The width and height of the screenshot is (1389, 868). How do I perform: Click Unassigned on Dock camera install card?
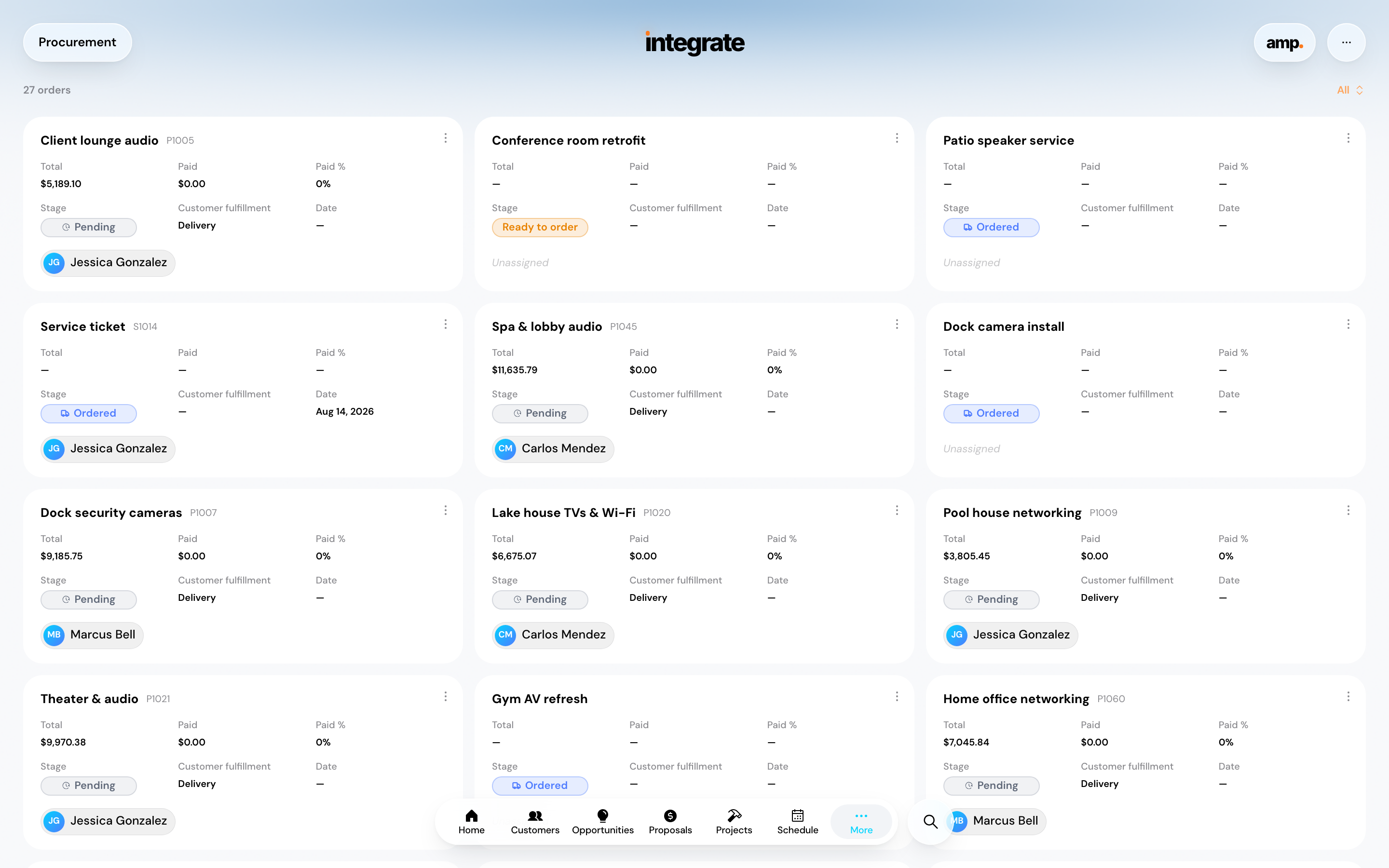971,449
